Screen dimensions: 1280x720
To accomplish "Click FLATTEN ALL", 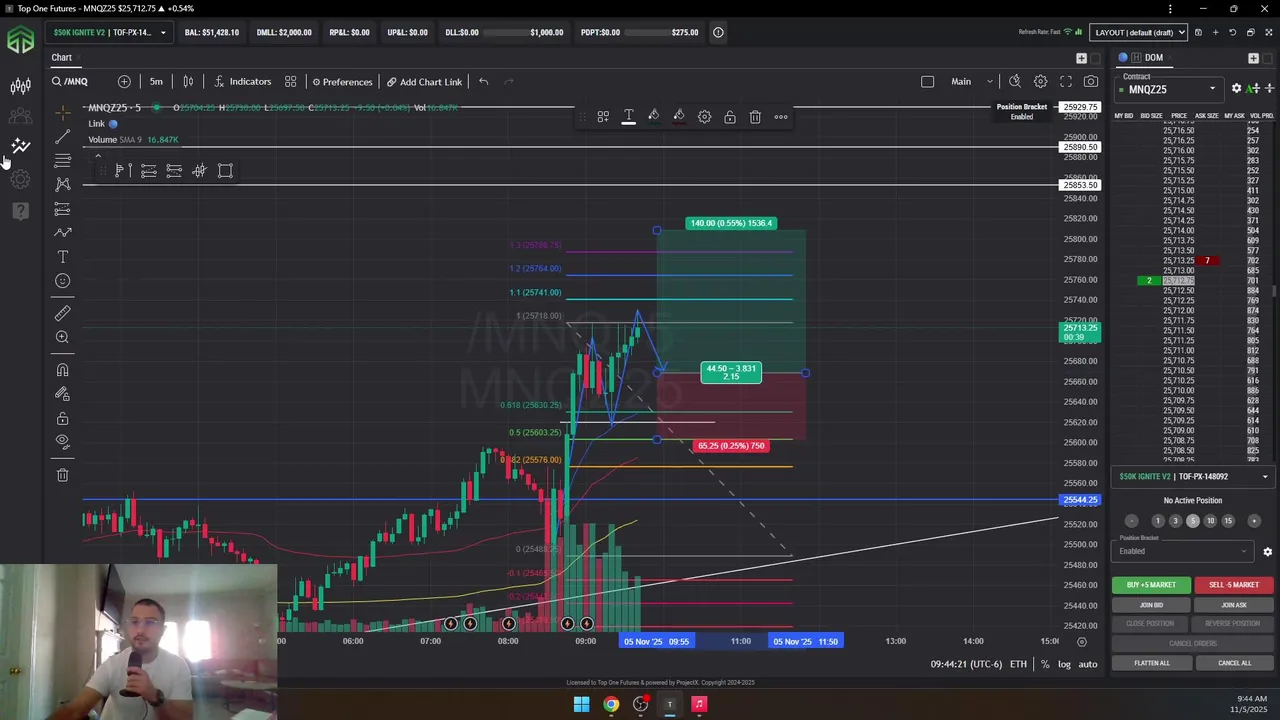I will [x=1151, y=663].
